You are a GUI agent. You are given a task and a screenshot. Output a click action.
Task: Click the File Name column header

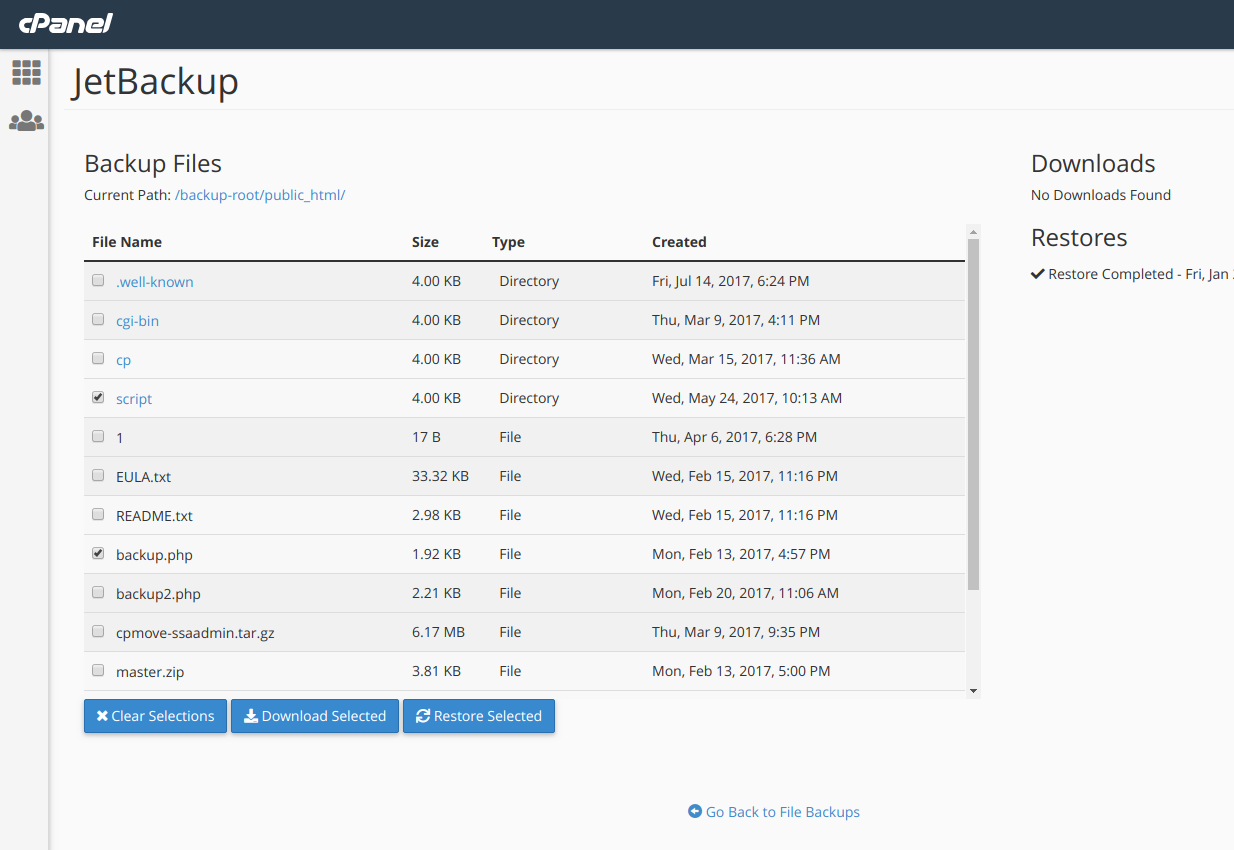tap(127, 242)
